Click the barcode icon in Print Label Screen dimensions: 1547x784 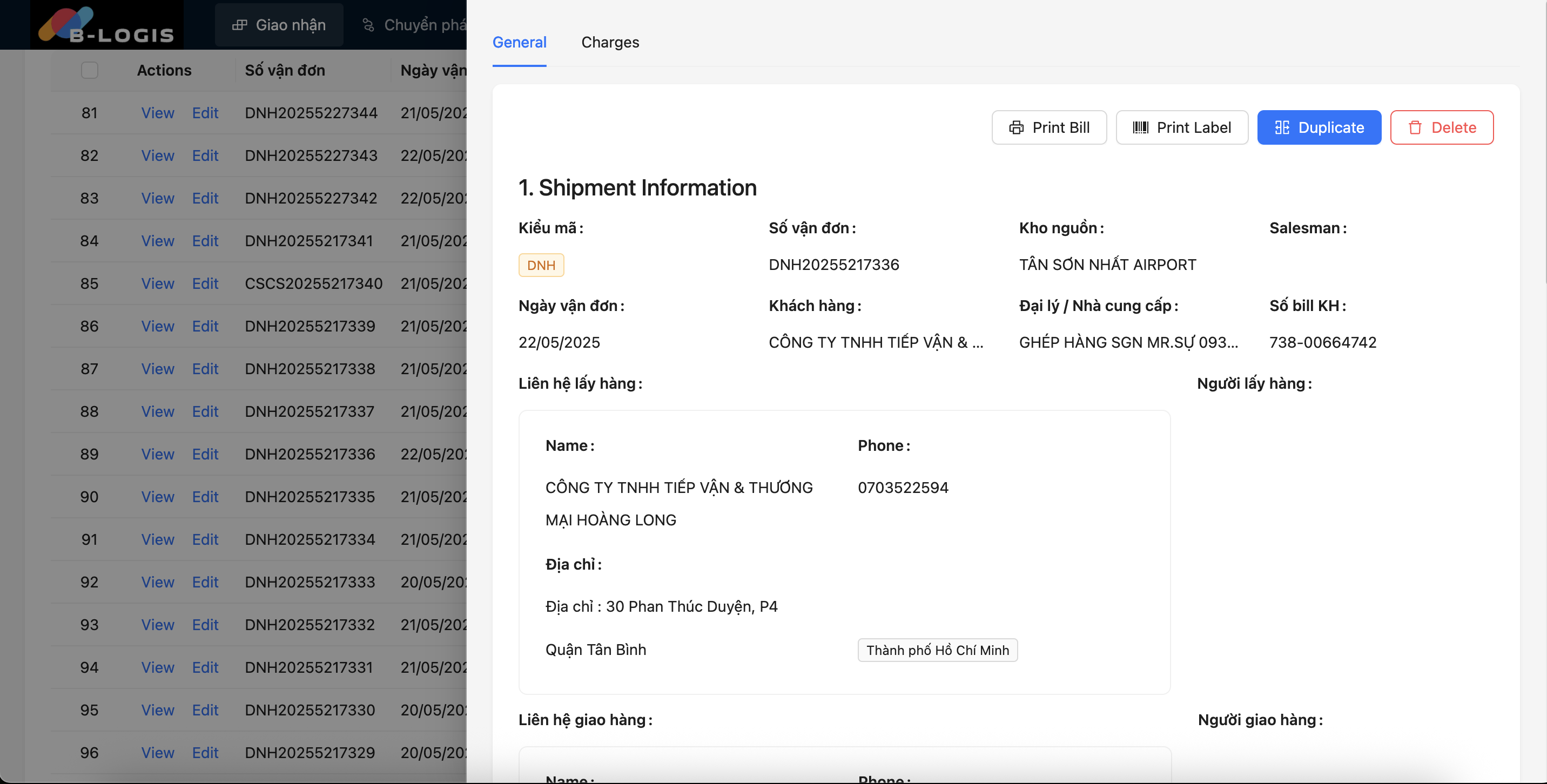pos(1140,127)
